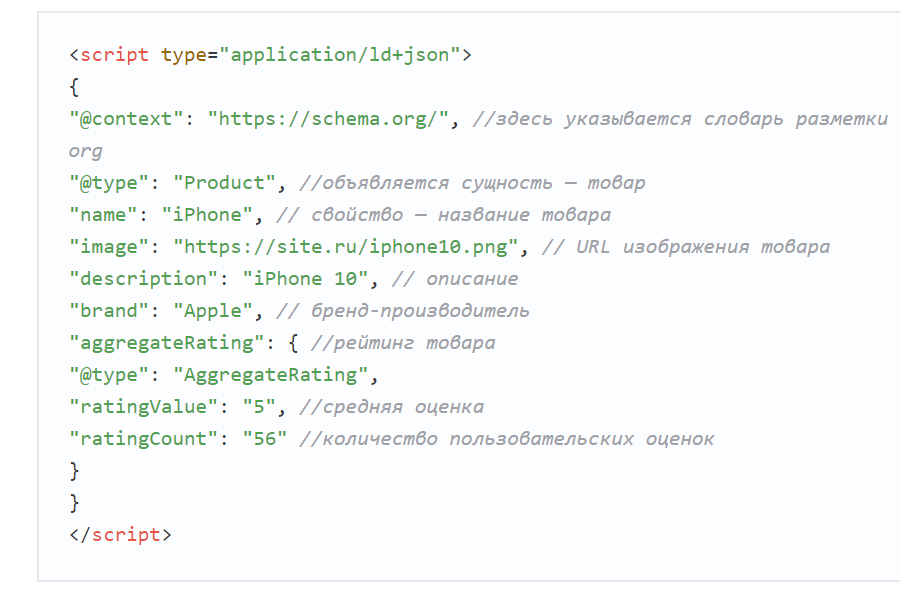900x600 pixels.
Task: Click the https://schema.org/ URL string
Action: (328, 118)
